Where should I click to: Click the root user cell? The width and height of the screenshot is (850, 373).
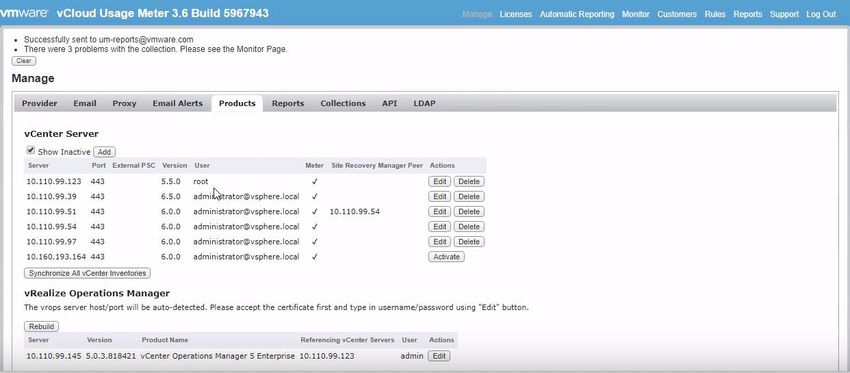coord(201,182)
